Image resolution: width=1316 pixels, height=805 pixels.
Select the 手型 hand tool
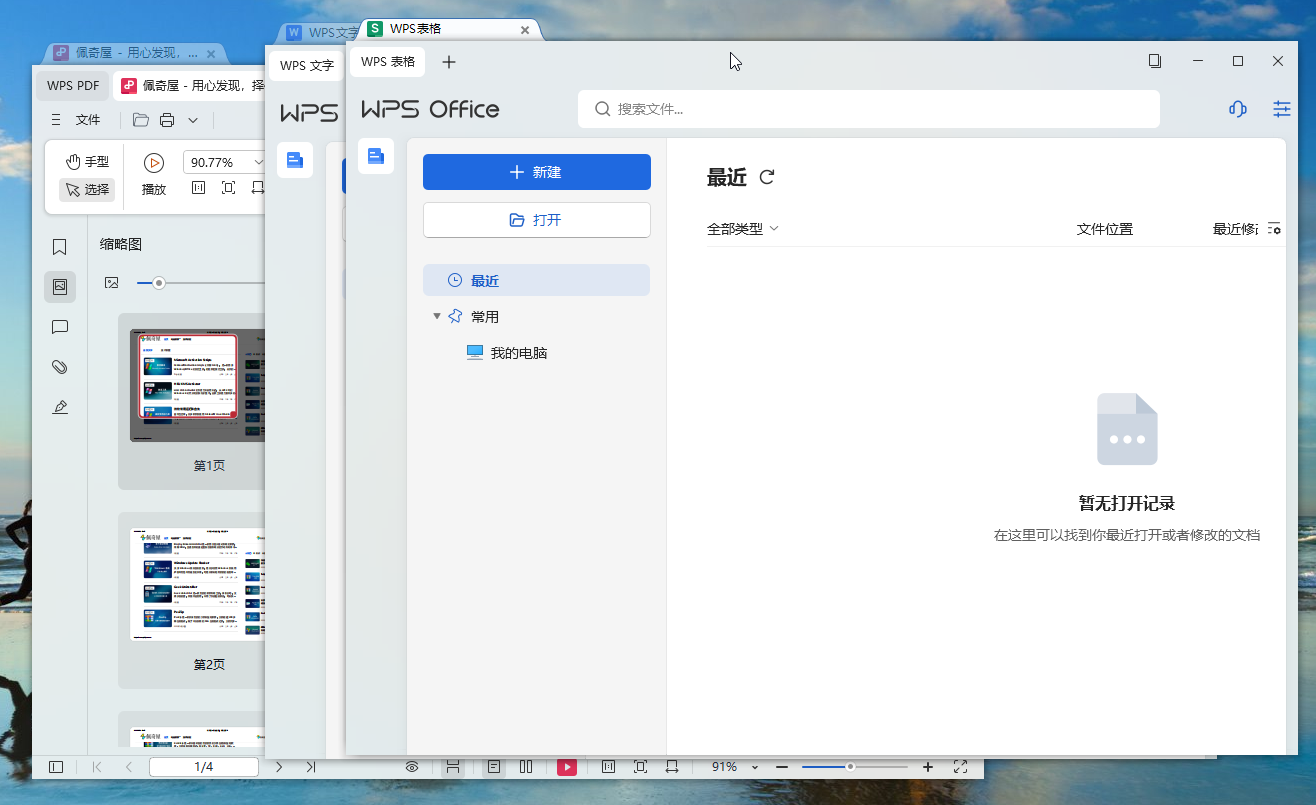pyautogui.click(x=87, y=162)
